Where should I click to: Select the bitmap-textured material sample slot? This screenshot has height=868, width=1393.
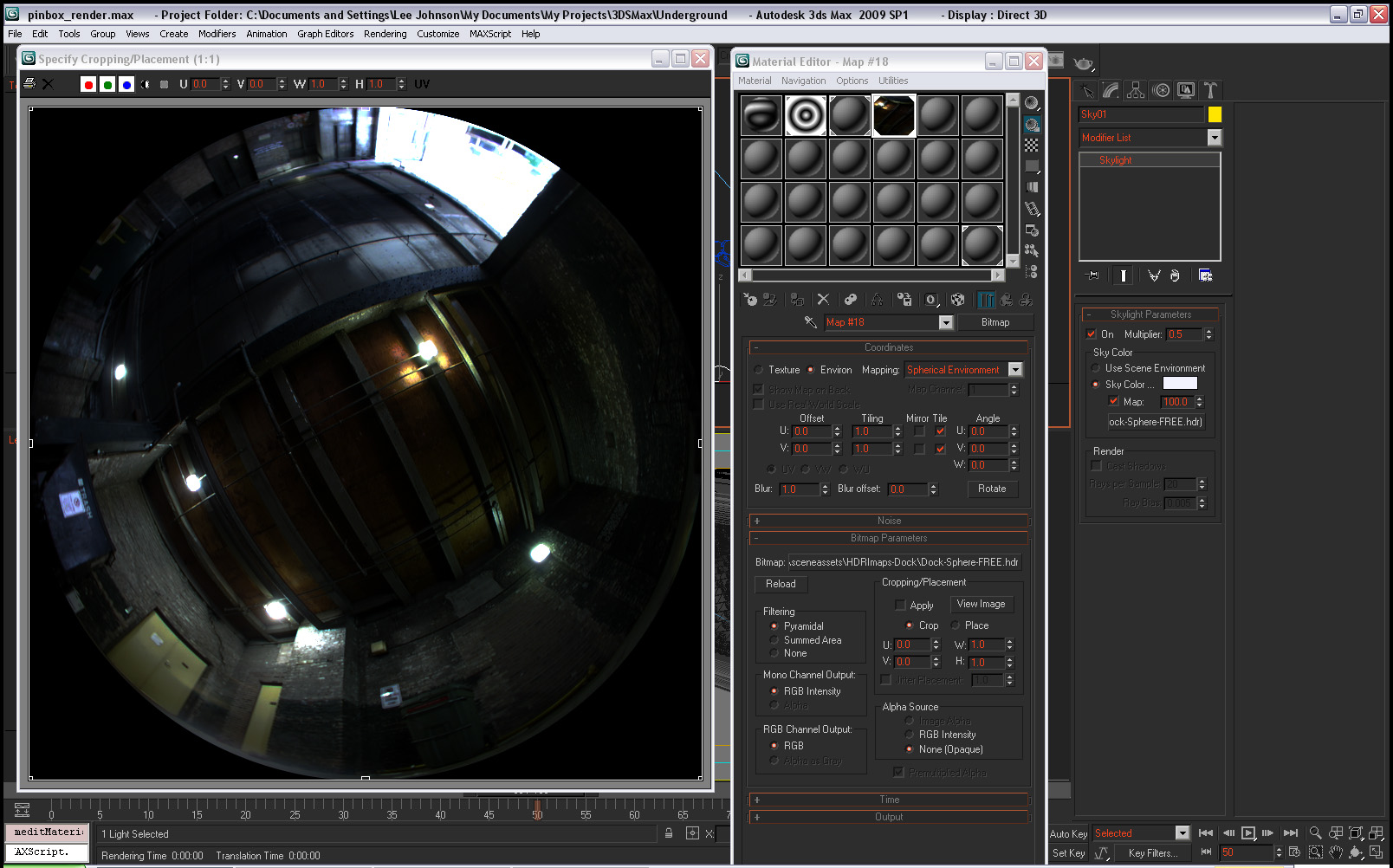893,115
